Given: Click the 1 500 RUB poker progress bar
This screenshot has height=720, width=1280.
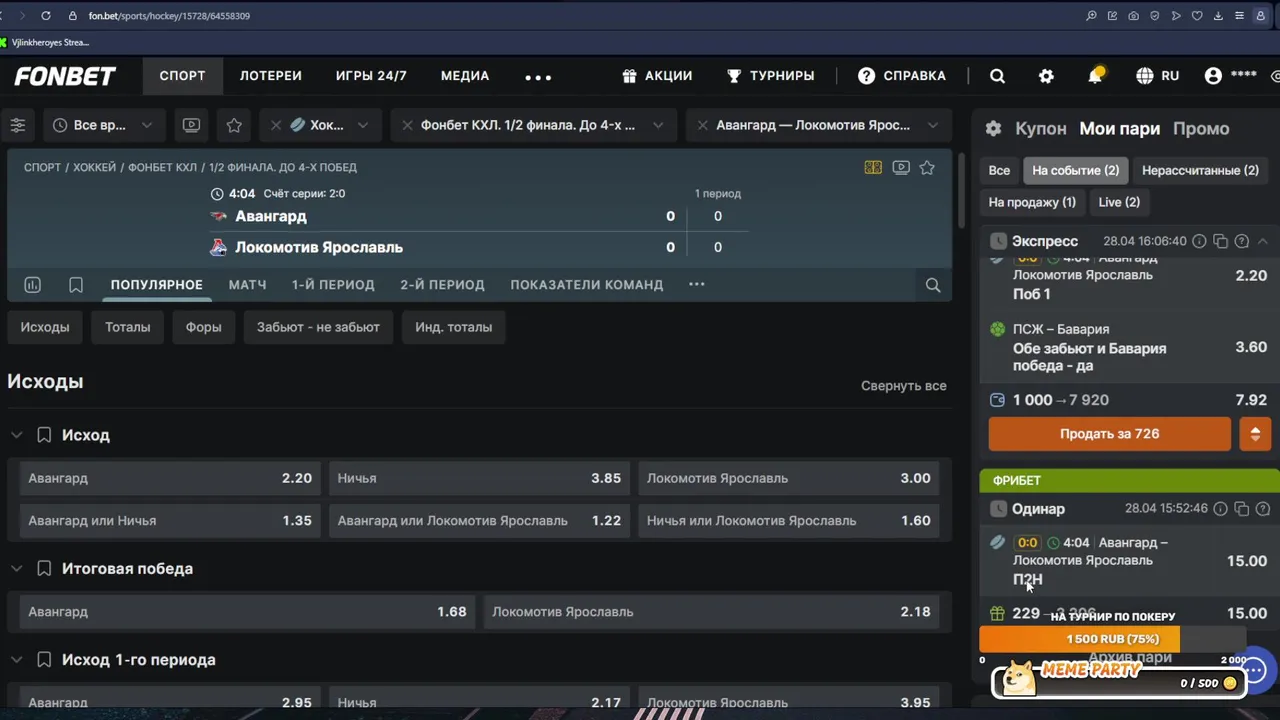Looking at the screenshot, I should point(1112,639).
